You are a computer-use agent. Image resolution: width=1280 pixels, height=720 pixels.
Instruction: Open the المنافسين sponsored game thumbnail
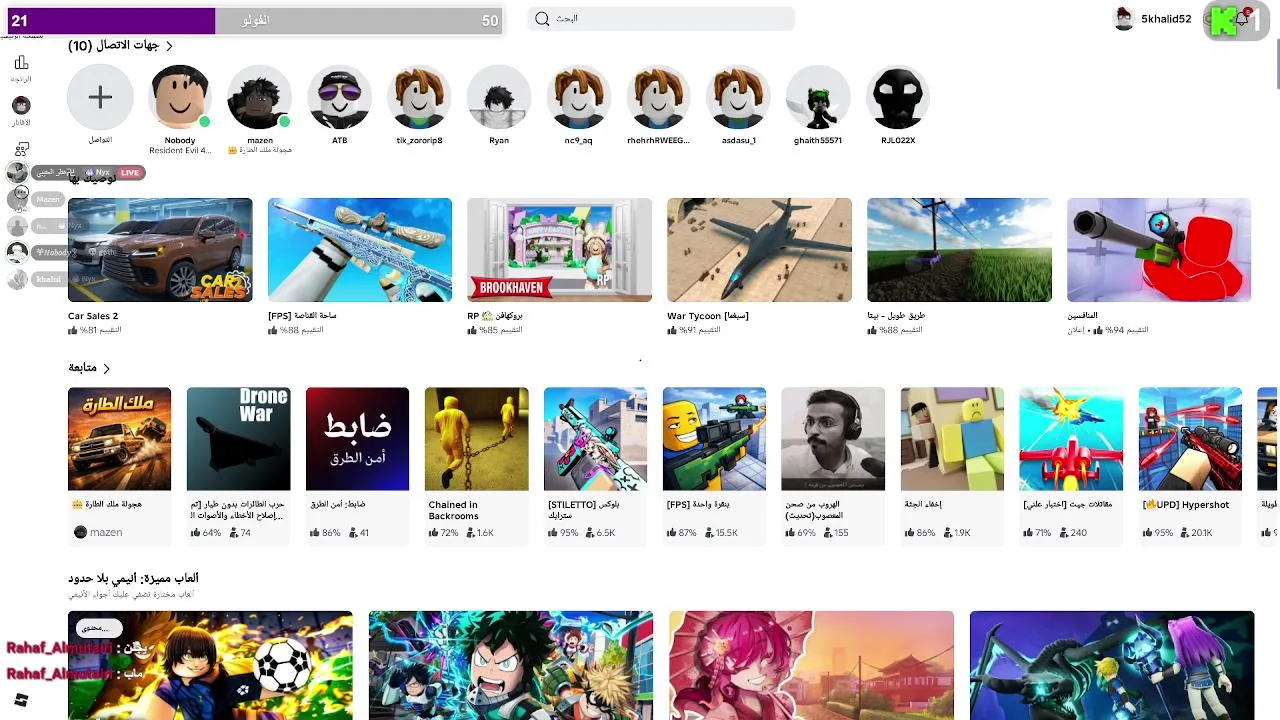point(1159,250)
